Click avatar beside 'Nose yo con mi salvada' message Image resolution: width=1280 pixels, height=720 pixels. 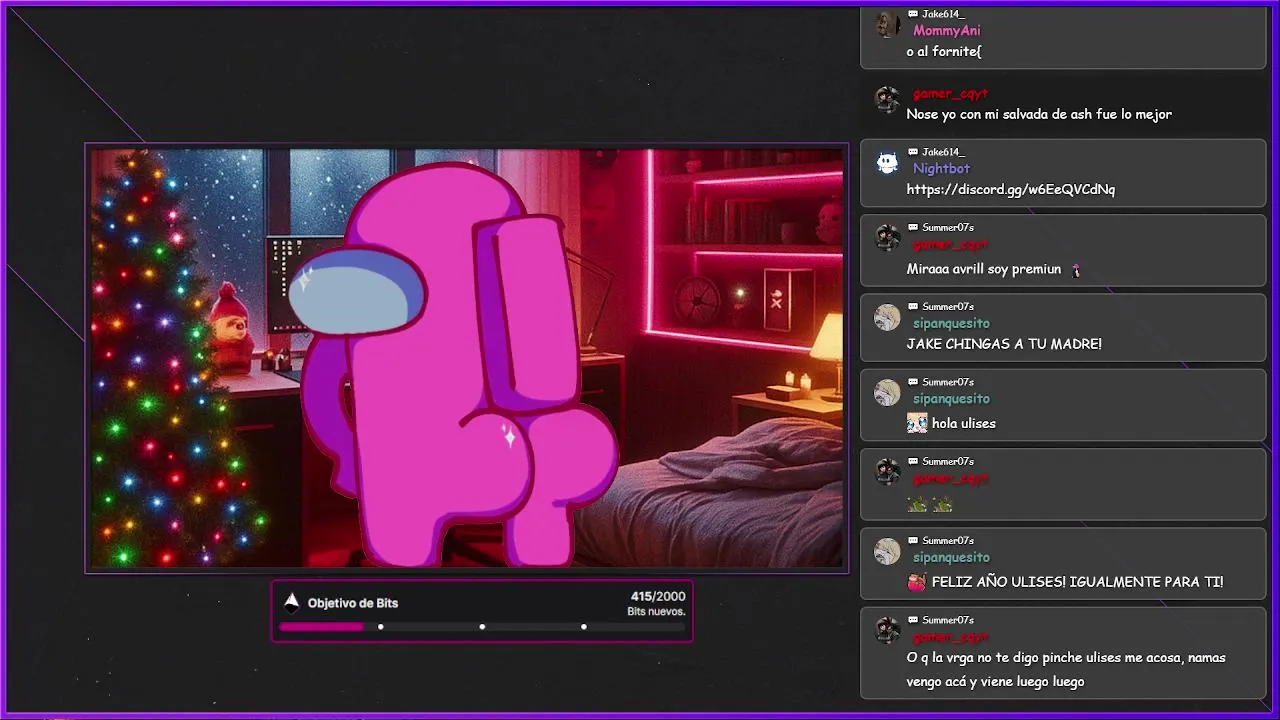point(887,99)
